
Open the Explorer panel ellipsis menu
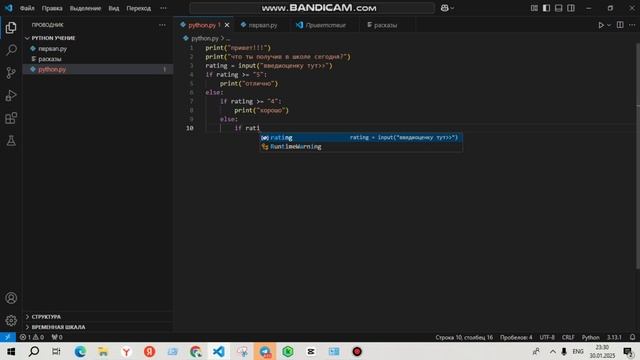pos(162,25)
